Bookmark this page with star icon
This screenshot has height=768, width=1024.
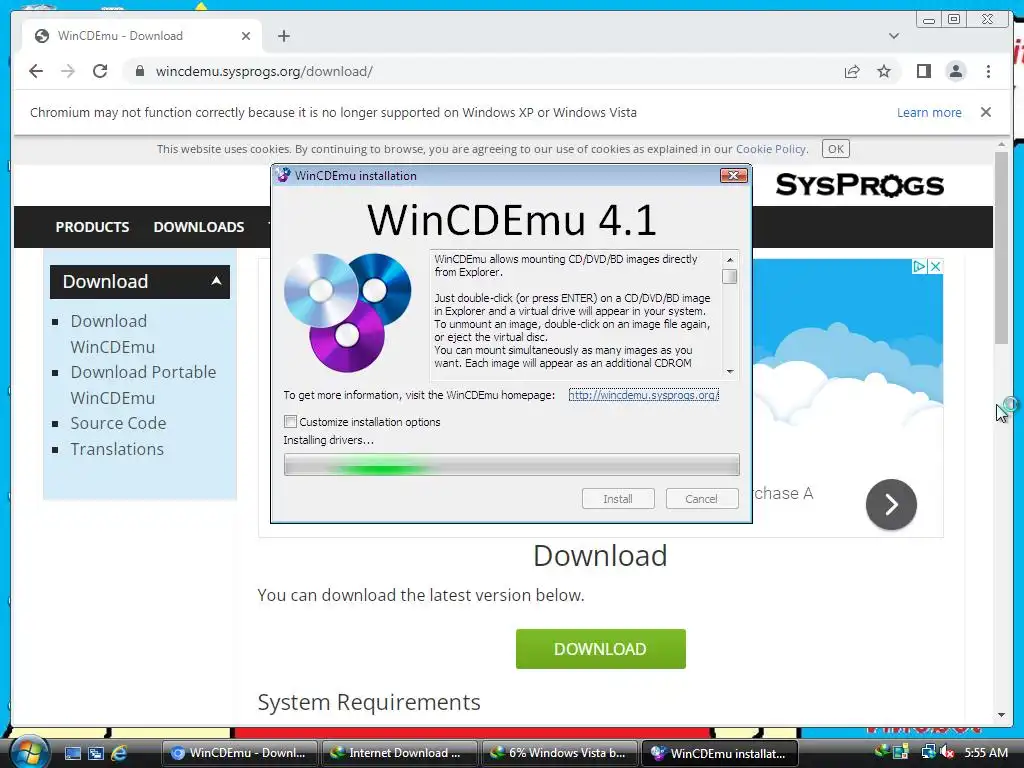(884, 71)
